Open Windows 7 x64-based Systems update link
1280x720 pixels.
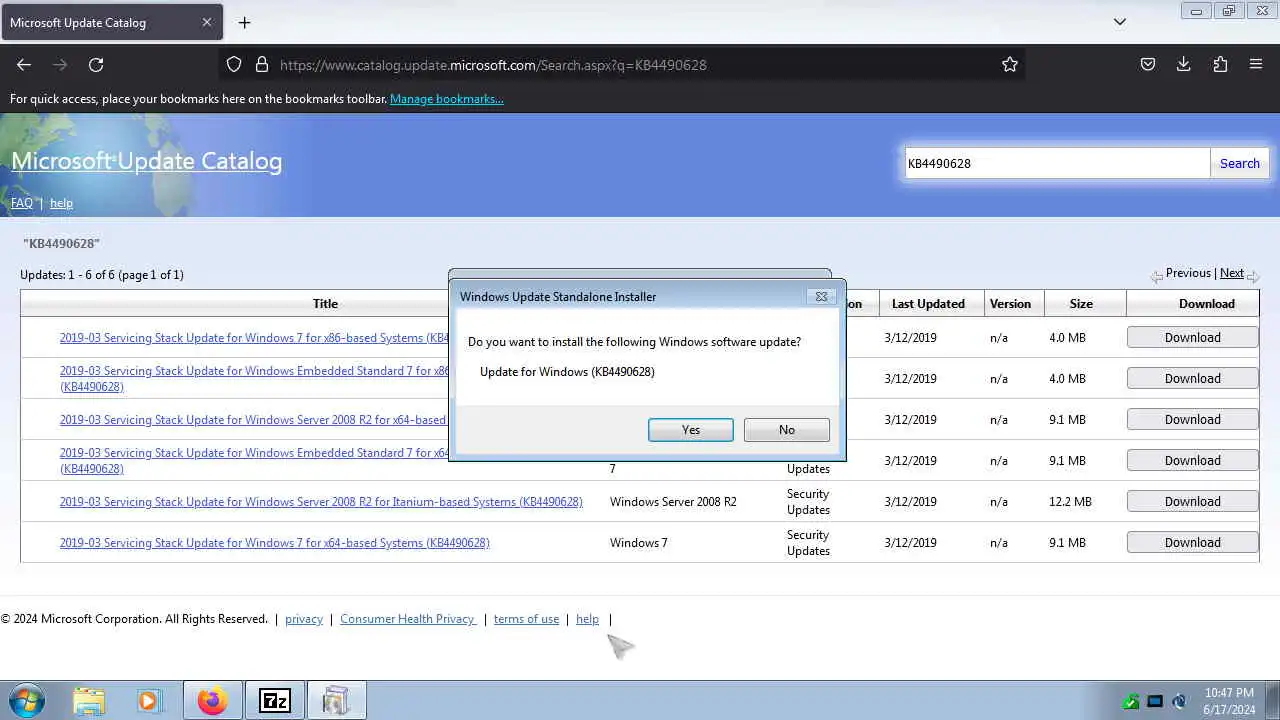274,543
